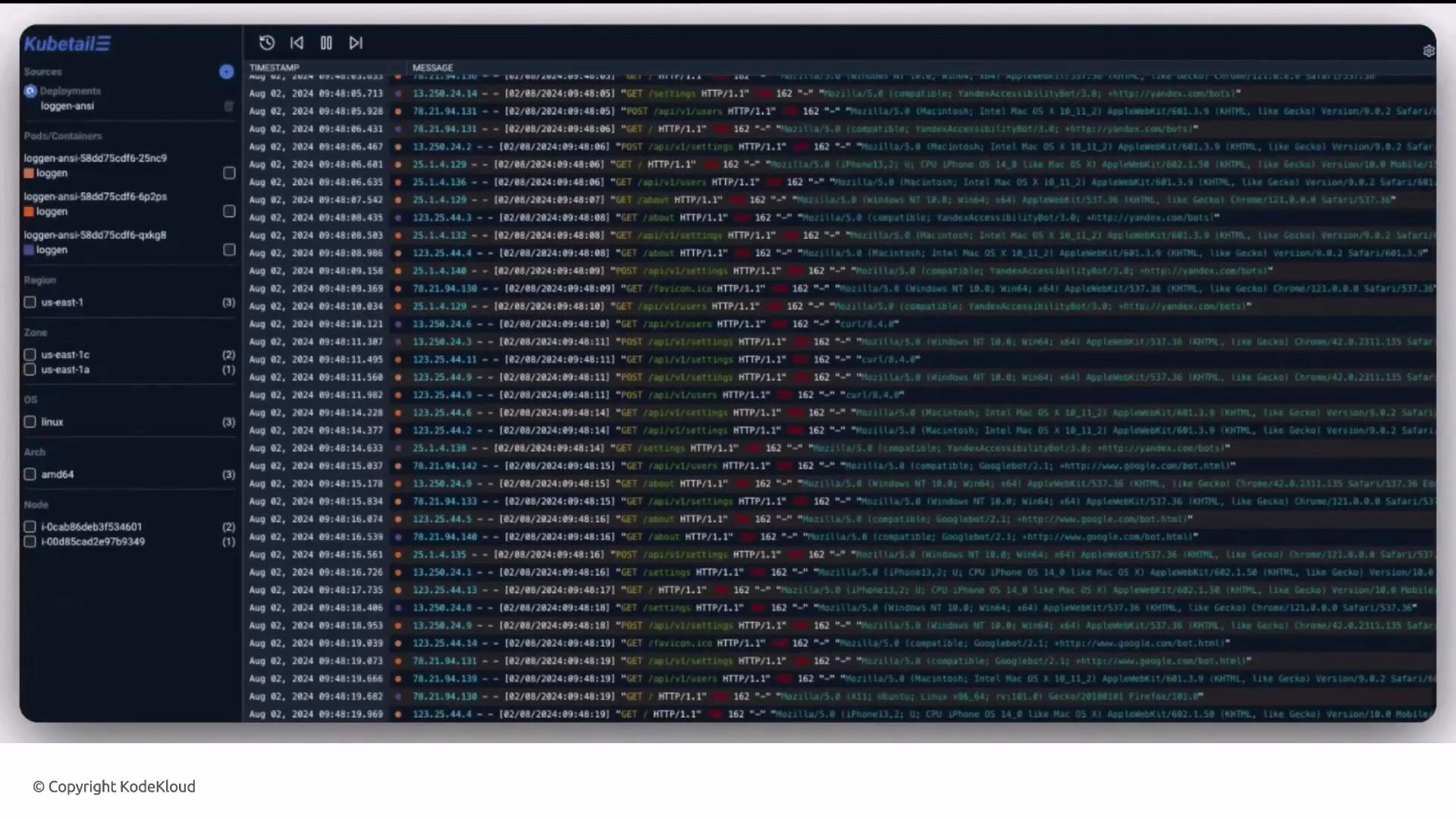Click purple swatch of pod qxkg8 loggen container
1456x819 pixels.
click(x=29, y=249)
